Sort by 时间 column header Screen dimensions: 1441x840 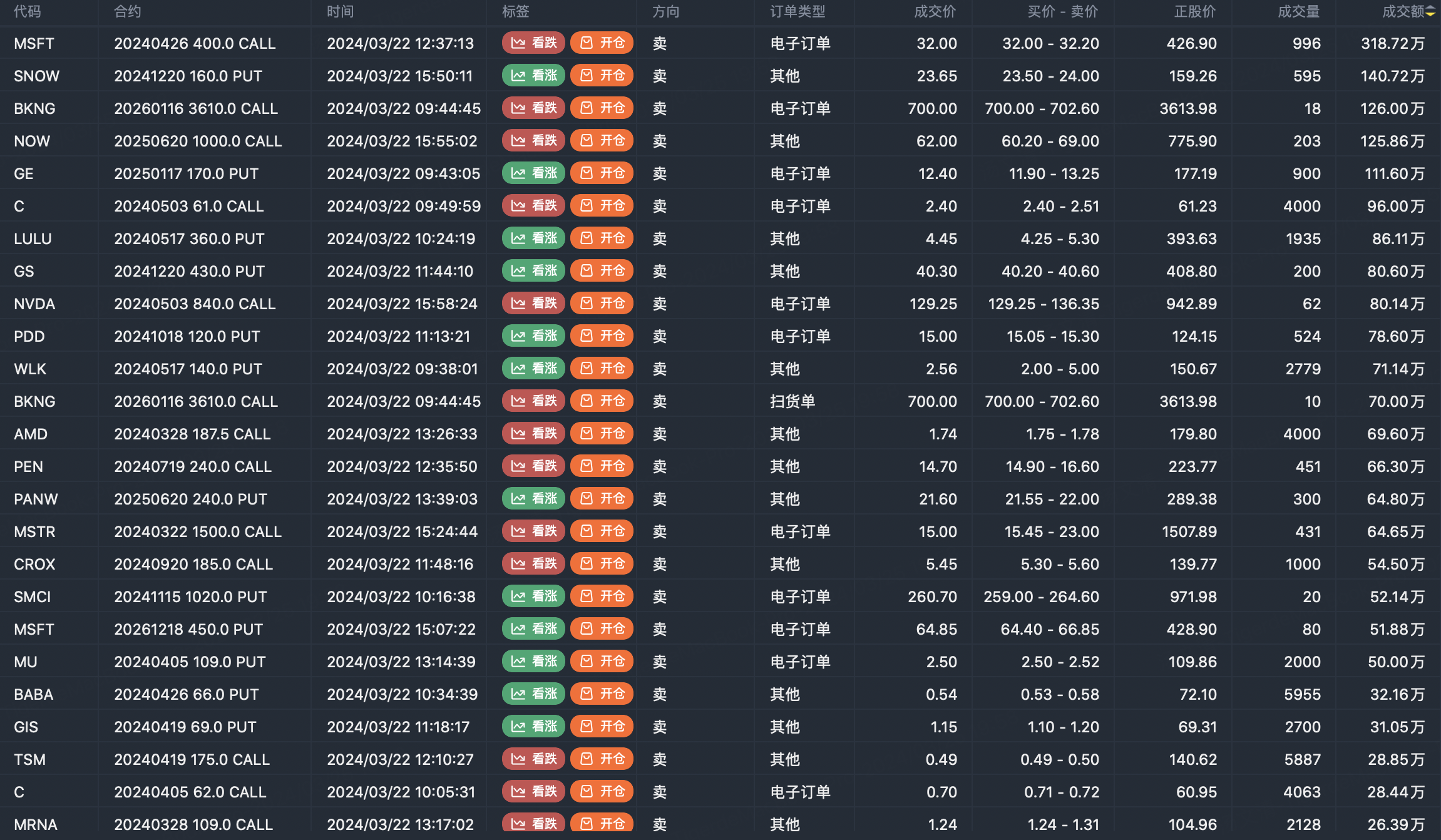tap(340, 11)
